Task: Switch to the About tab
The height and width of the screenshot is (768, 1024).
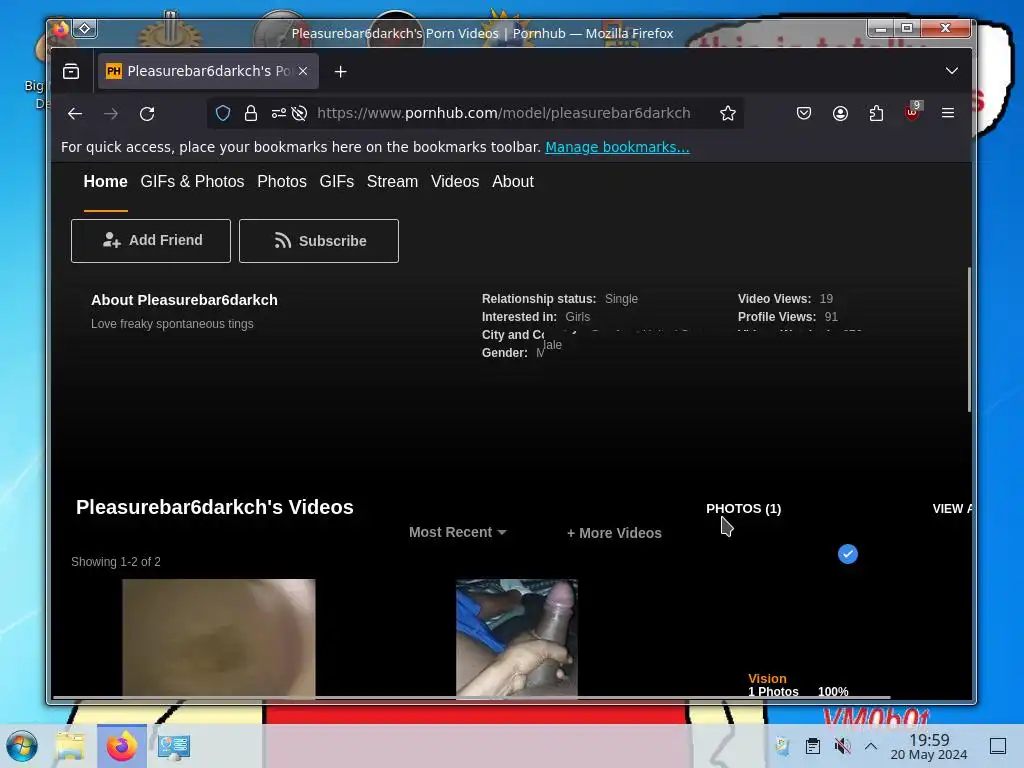Action: coord(513,182)
